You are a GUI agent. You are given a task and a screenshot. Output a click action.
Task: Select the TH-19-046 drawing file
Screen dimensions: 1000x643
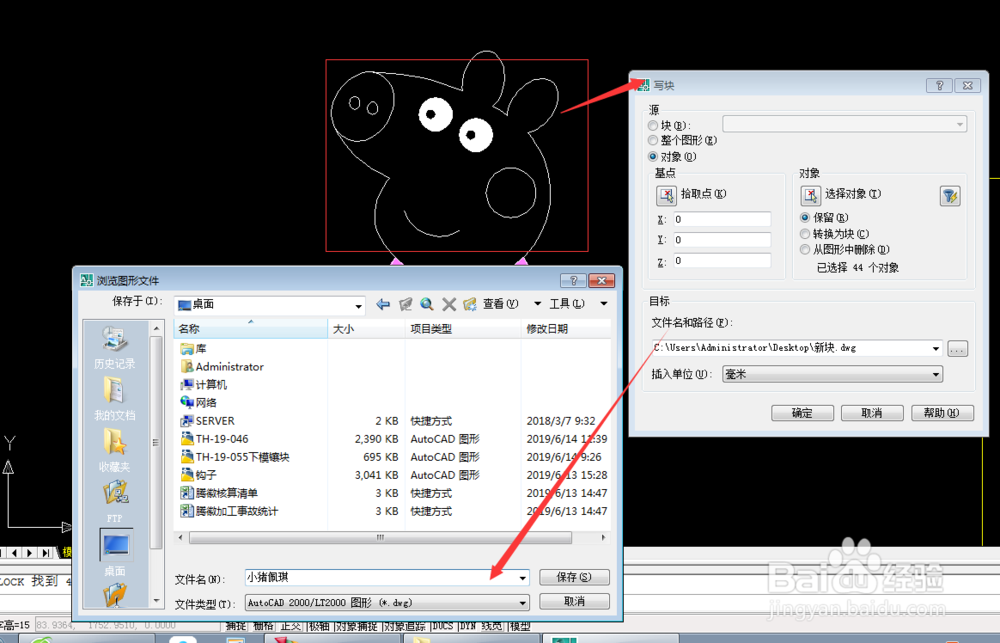[x=214, y=439]
